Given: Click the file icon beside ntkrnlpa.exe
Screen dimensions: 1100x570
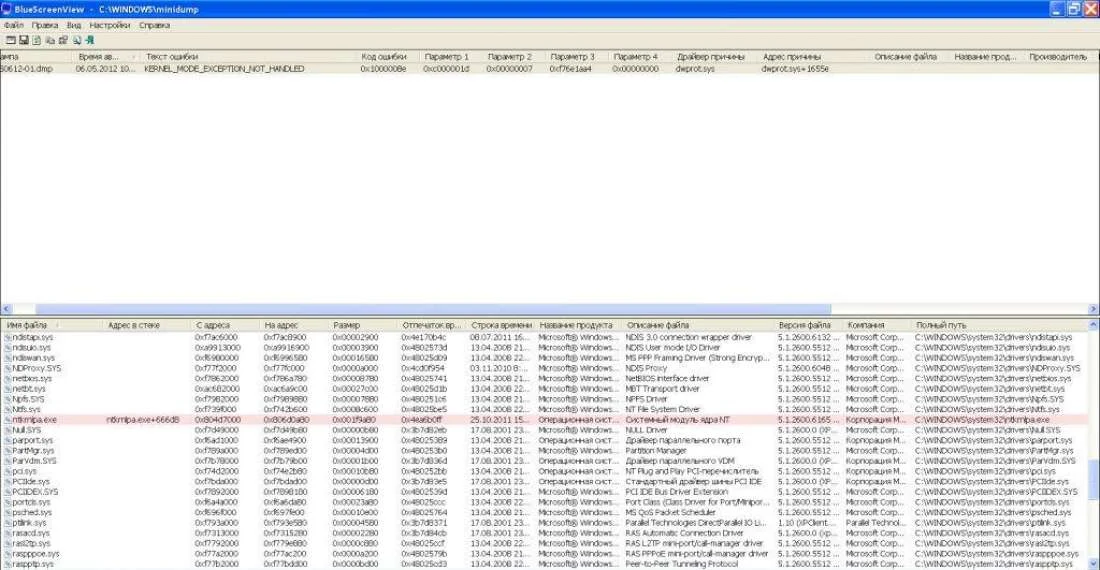Looking at the screenshot, I should [8, 419].
